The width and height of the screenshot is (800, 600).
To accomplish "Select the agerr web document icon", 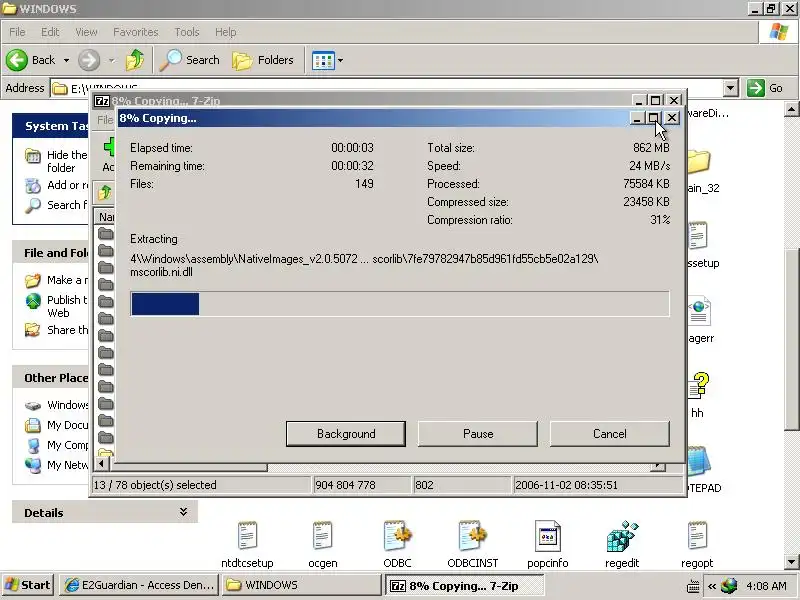I will click(x=700, y=320).
